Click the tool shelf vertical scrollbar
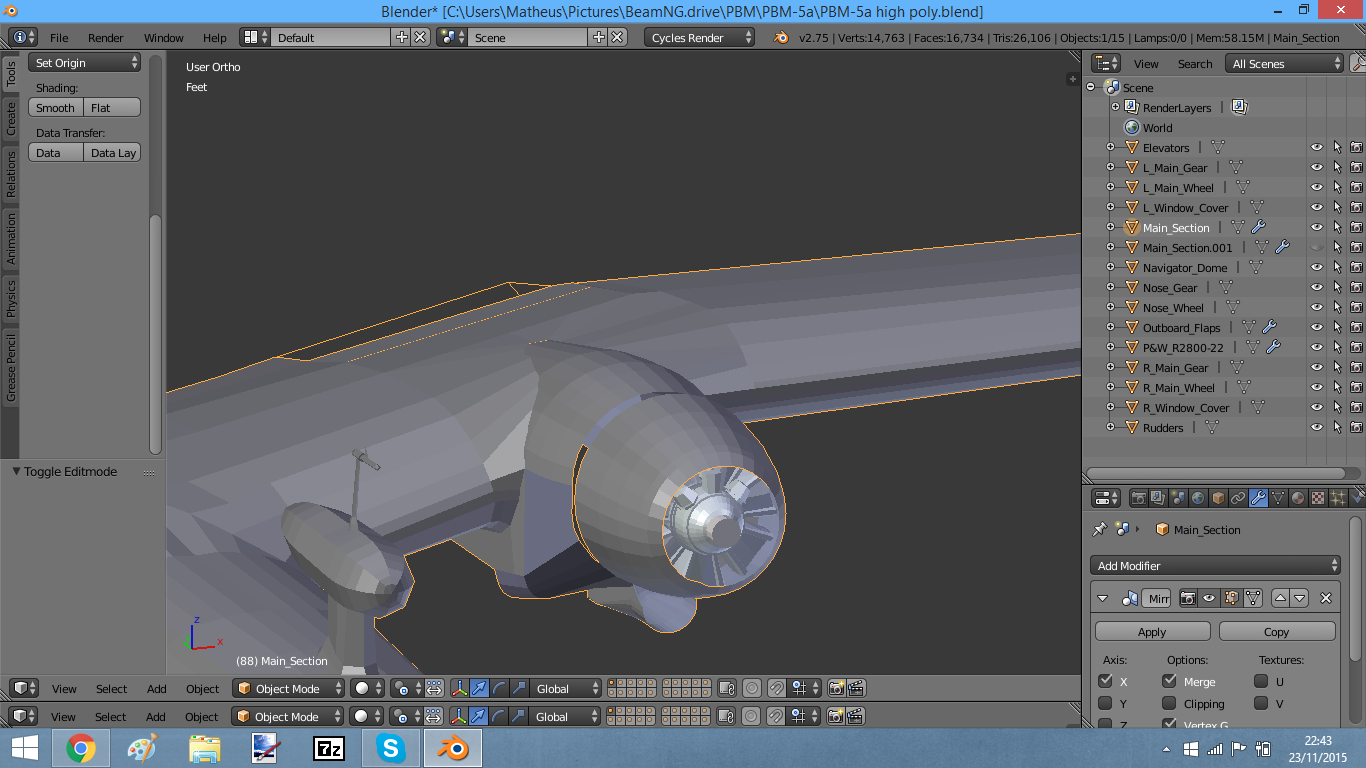This screenshot has width=1366, height=768. coord(155,335)
